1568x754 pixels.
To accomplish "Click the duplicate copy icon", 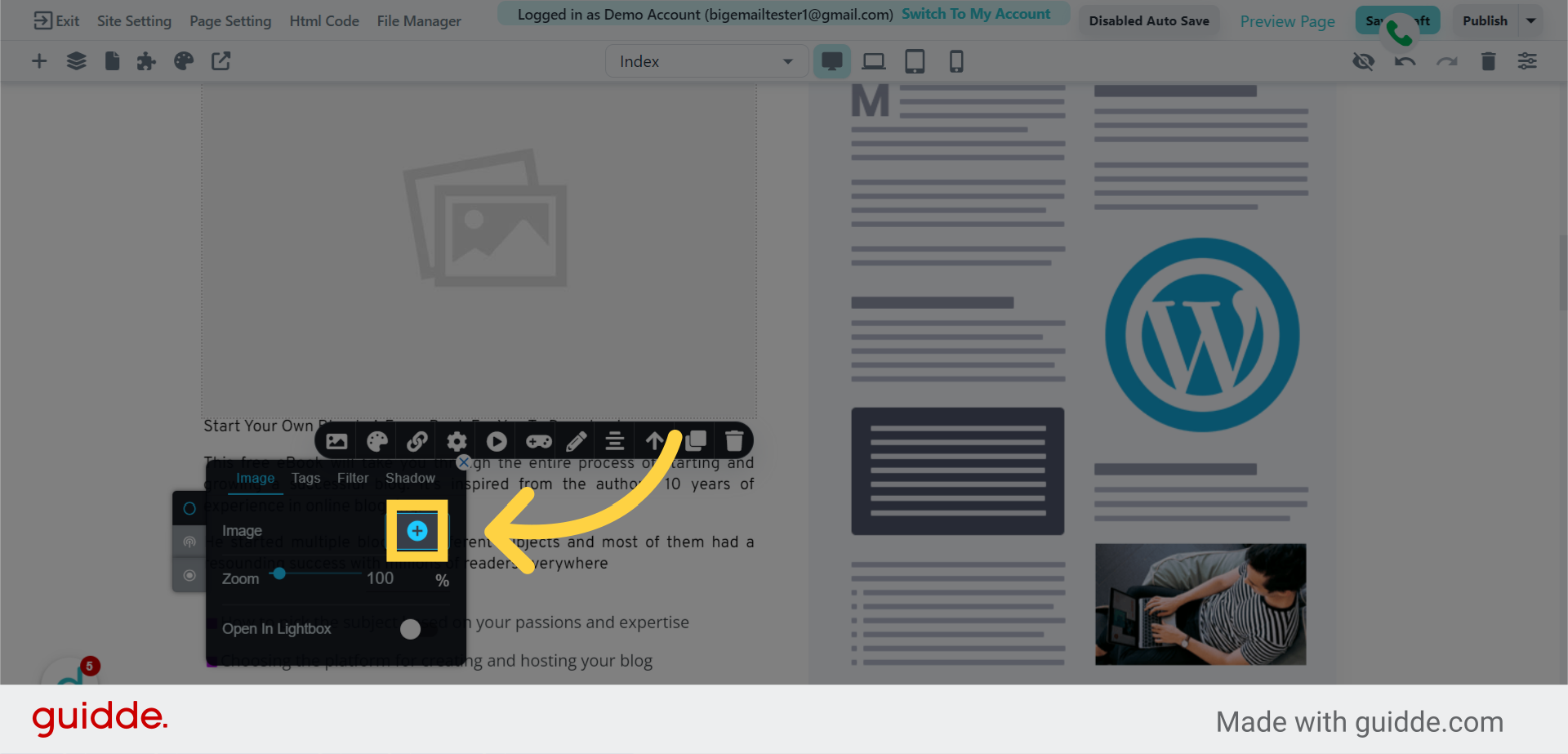I will tap(695, 441).
